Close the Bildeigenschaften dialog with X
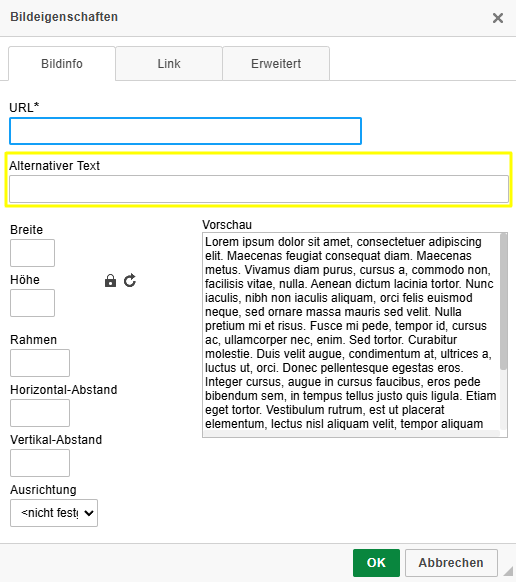Image resolution: width=516 pixels, height=582 pixels. coord(498,17)
